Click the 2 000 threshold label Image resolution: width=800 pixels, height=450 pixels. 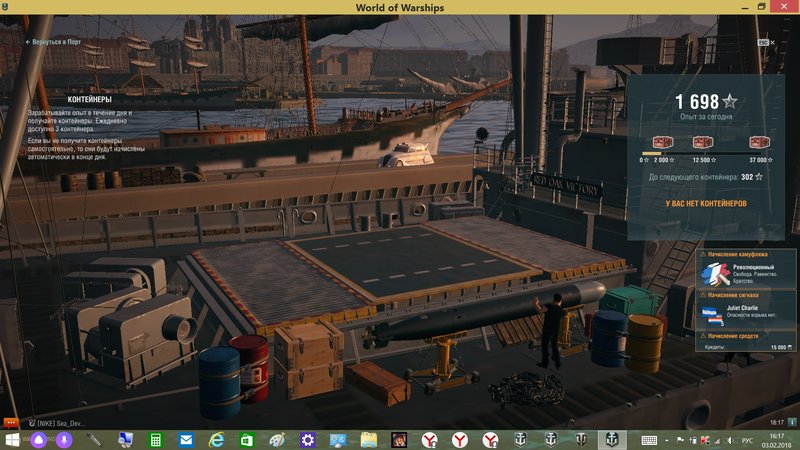point(664,160)
